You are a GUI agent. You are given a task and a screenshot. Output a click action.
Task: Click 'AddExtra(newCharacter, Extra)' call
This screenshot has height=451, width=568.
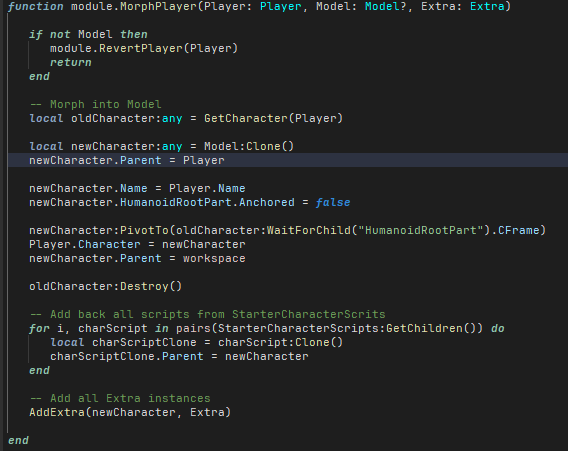pyautogui.click(x=130, y=413)
